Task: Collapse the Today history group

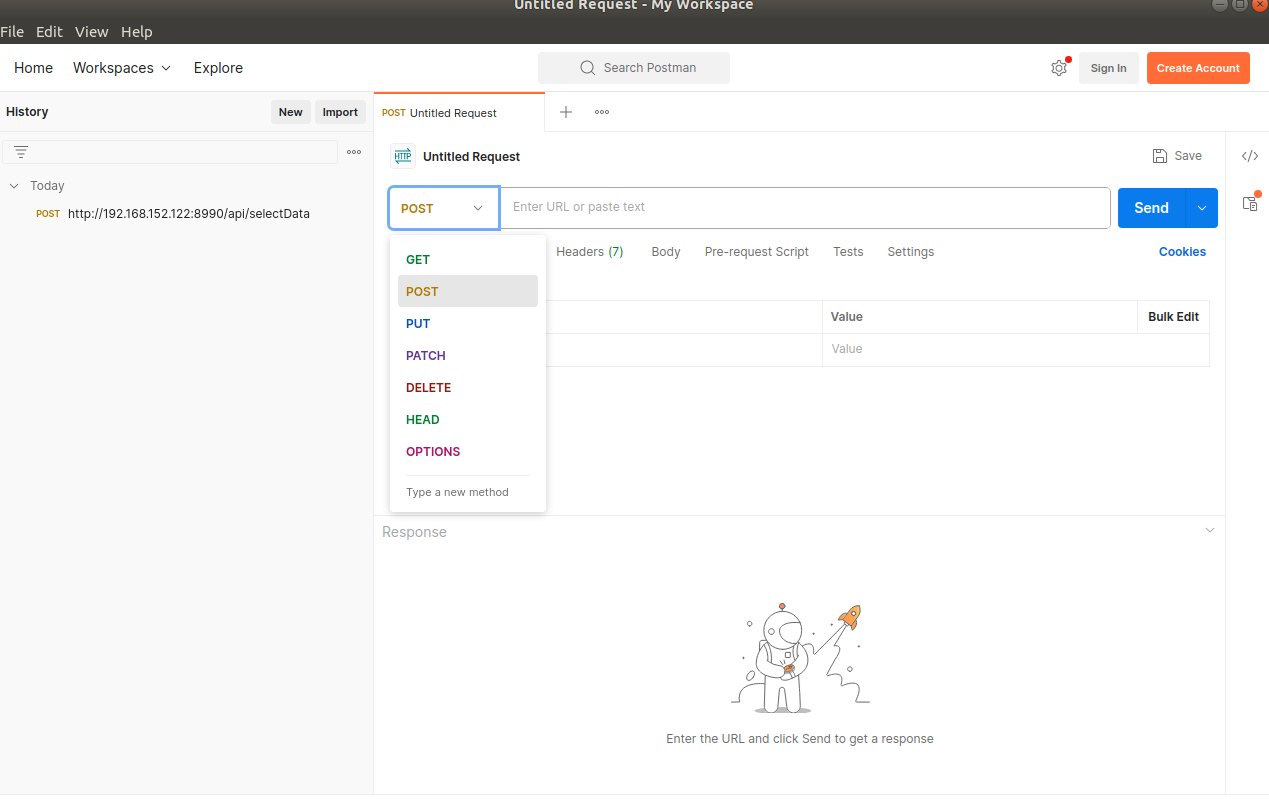Action: [x=14, y=186]
